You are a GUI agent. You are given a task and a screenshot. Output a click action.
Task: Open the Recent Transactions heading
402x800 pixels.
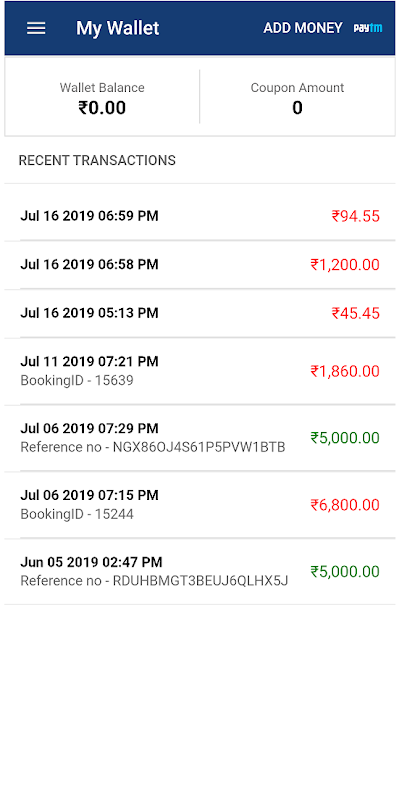(97, 160)
